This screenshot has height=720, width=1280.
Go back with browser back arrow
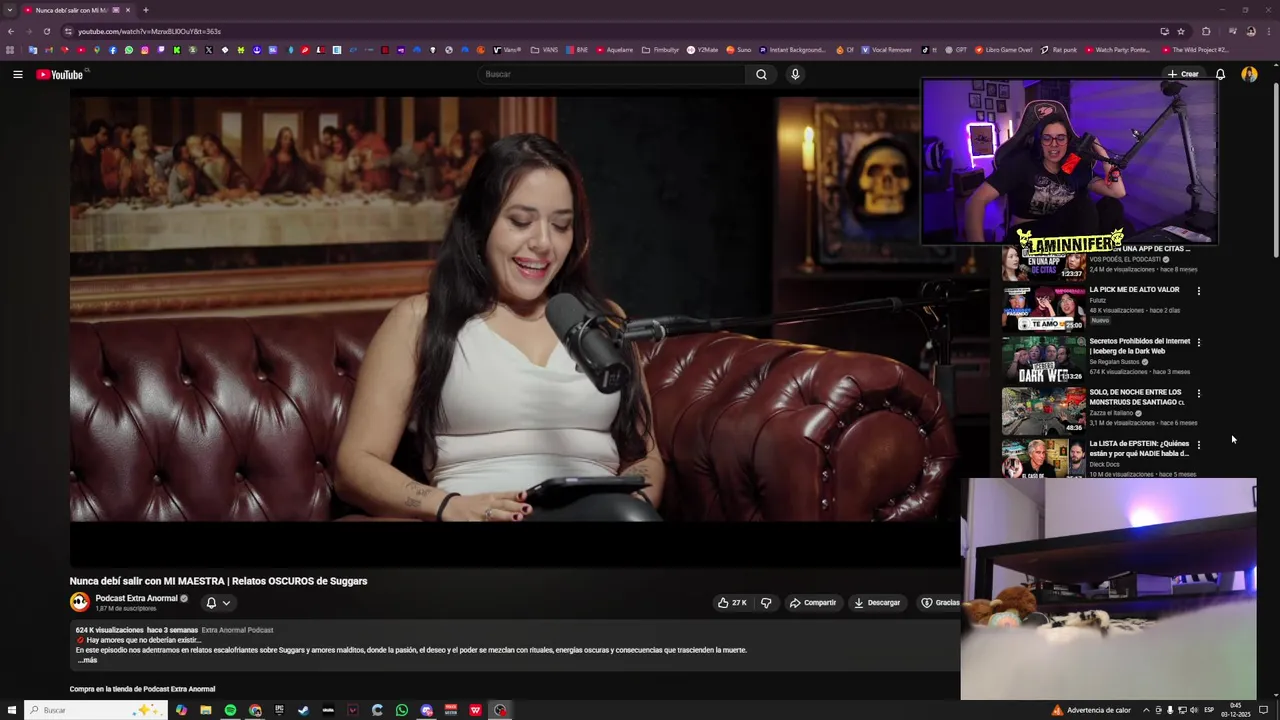click(11, 31)
